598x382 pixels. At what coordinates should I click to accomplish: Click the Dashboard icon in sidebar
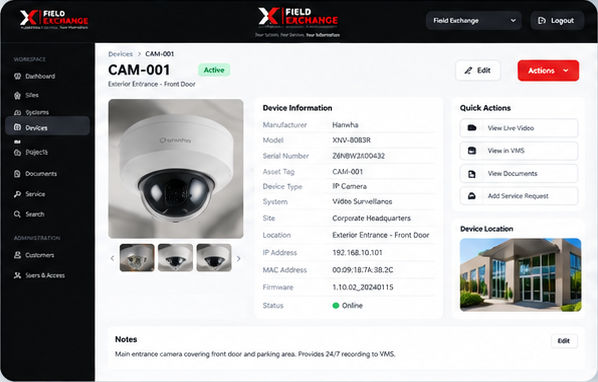click(17, 76)
